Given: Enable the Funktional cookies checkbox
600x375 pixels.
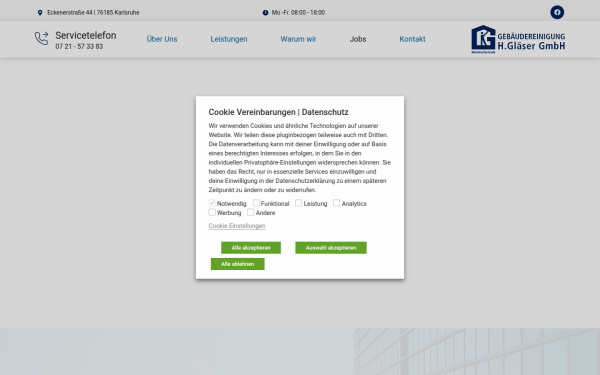Looking at the screenshot, I should point(256,203).
